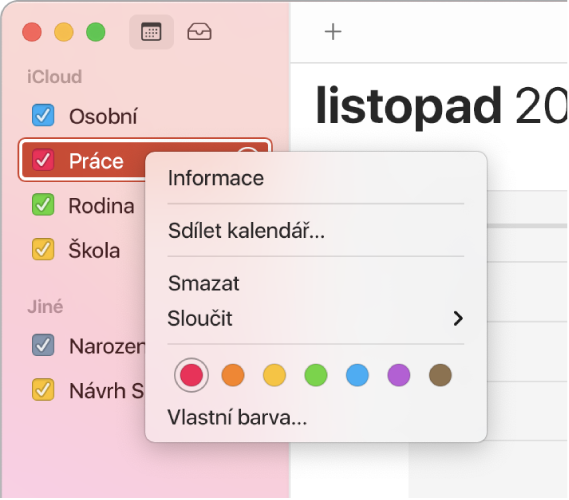This screenshot has width=569, height=500.
Task: Zoom window with green button
Action: (x=96, y=32)
